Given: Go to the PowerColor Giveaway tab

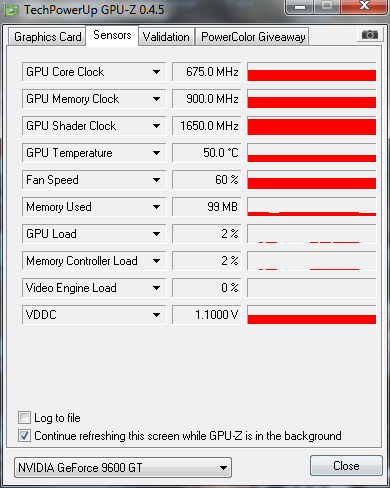Looking at the screenshot, I should pyautogui.click(x=253, y=37).
